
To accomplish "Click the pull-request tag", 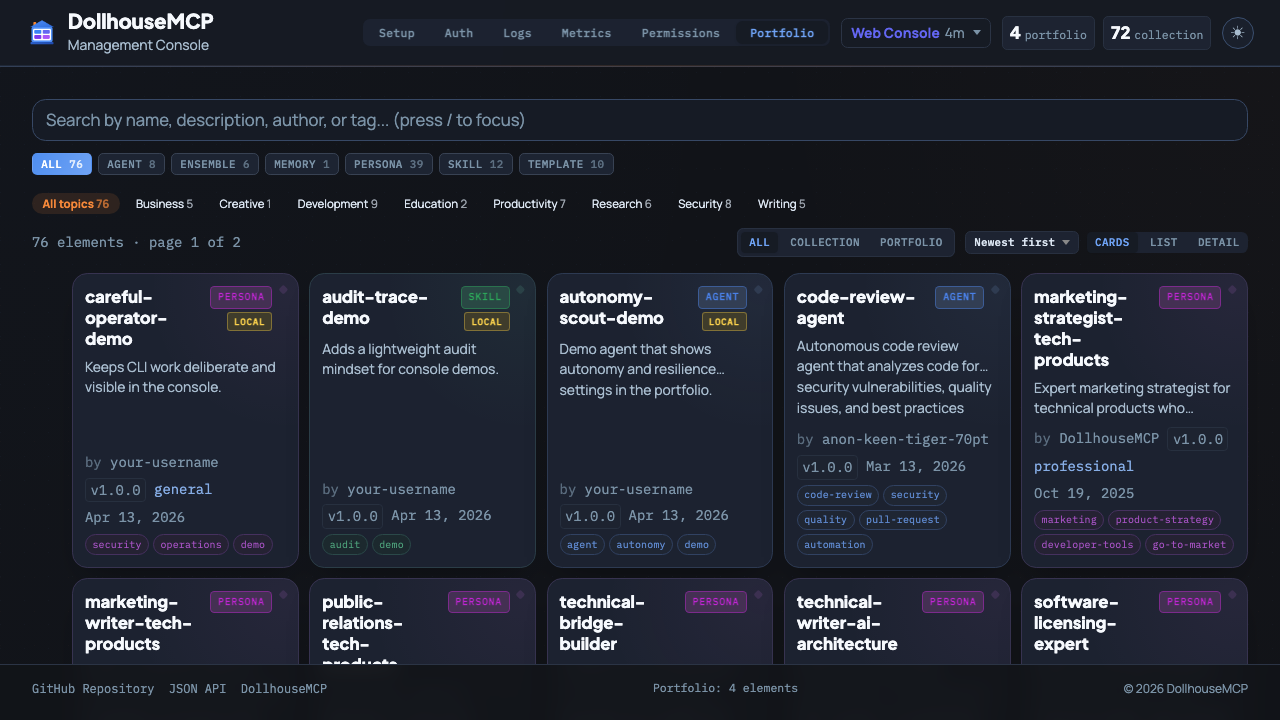I will point(902,519).
